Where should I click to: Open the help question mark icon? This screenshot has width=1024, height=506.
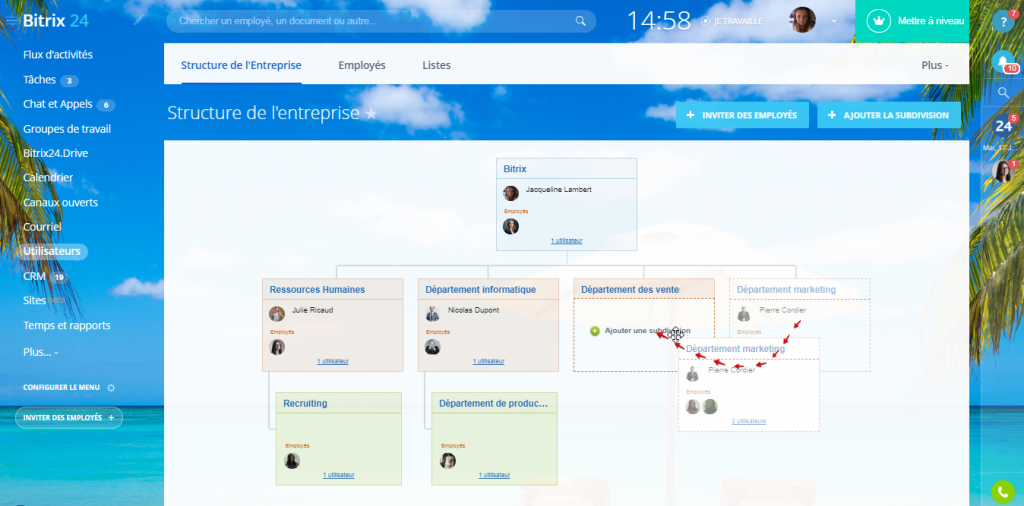1002,21
